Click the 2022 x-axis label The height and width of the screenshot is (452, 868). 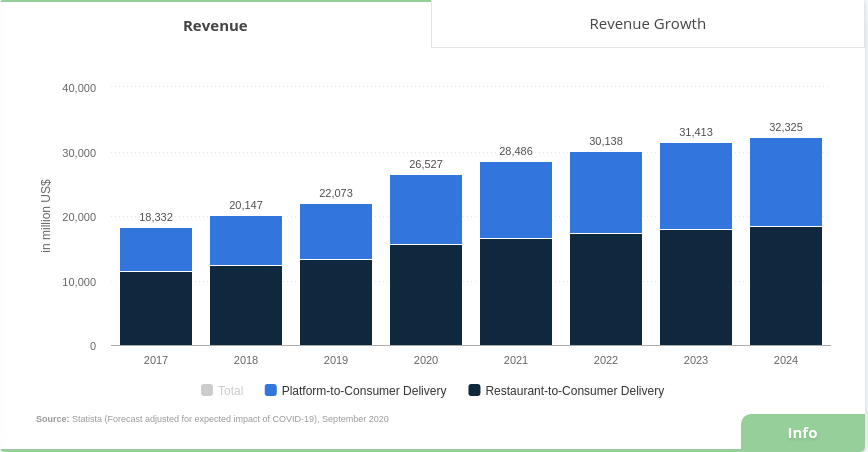606,360
